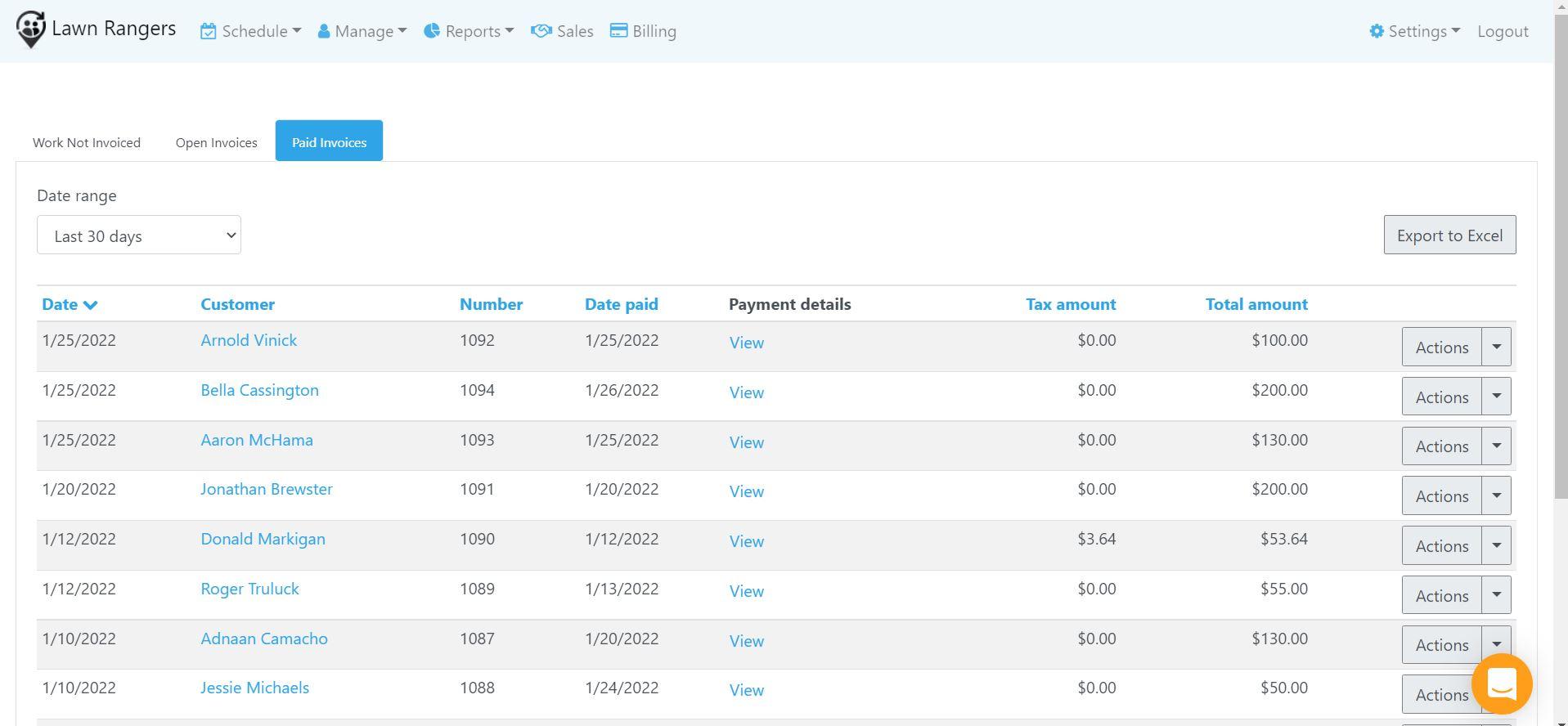The image size is (1568, 726).
Task: Click the Lawn Rangers logo icon
Action: click(31, 29)
